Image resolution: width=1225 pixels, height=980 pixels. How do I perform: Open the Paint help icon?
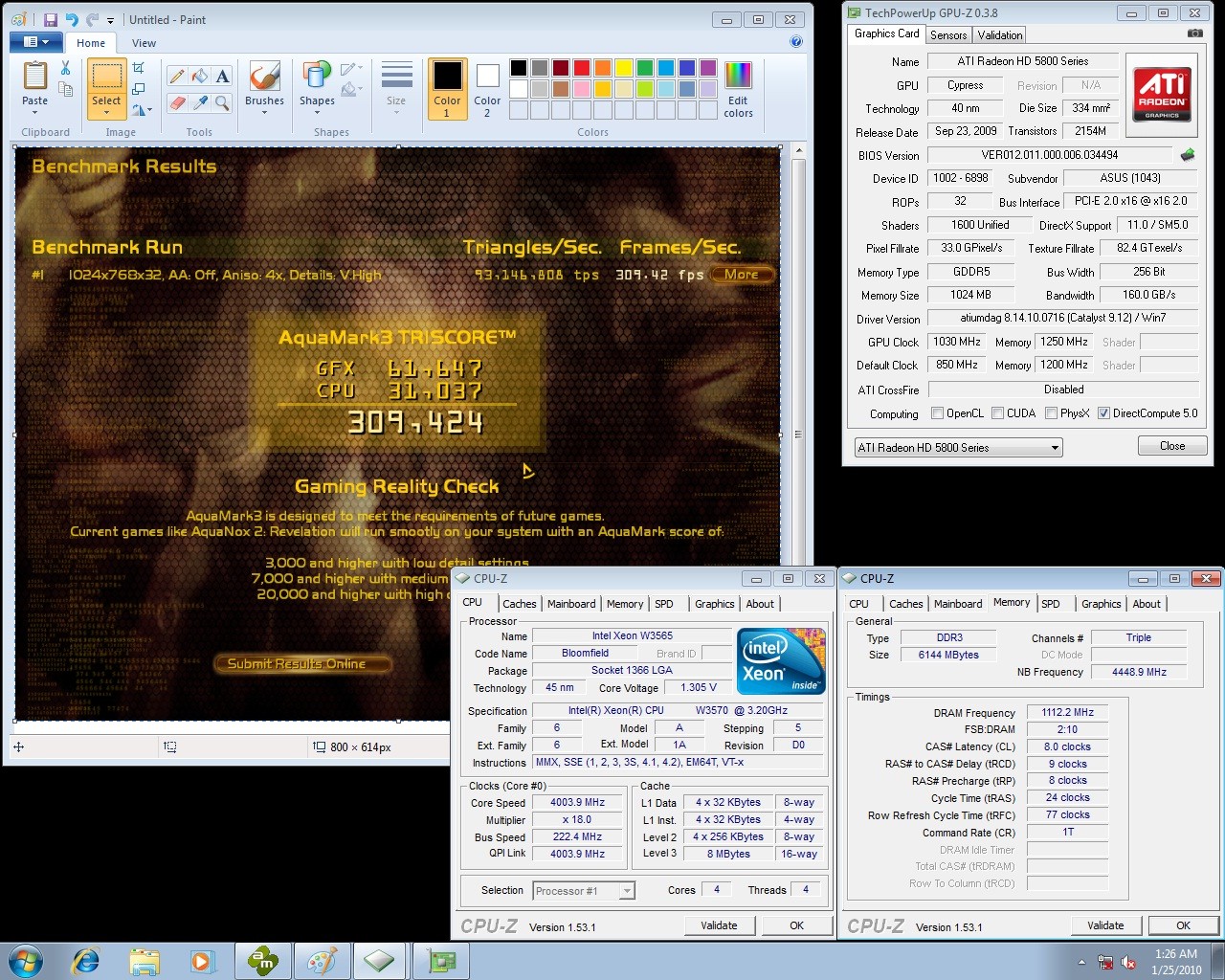796,42
